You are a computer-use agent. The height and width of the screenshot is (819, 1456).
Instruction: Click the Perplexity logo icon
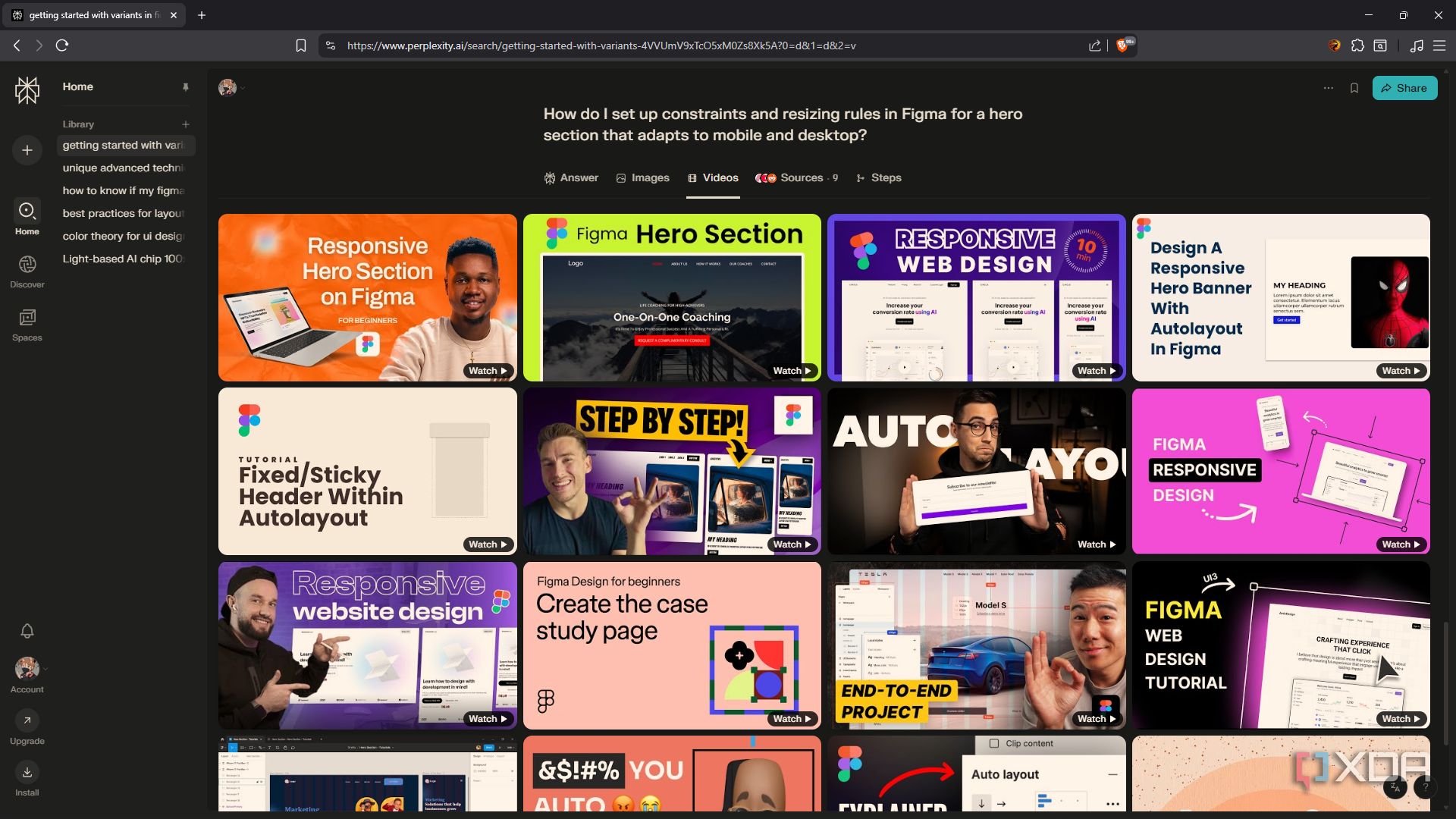pos(27,90)
